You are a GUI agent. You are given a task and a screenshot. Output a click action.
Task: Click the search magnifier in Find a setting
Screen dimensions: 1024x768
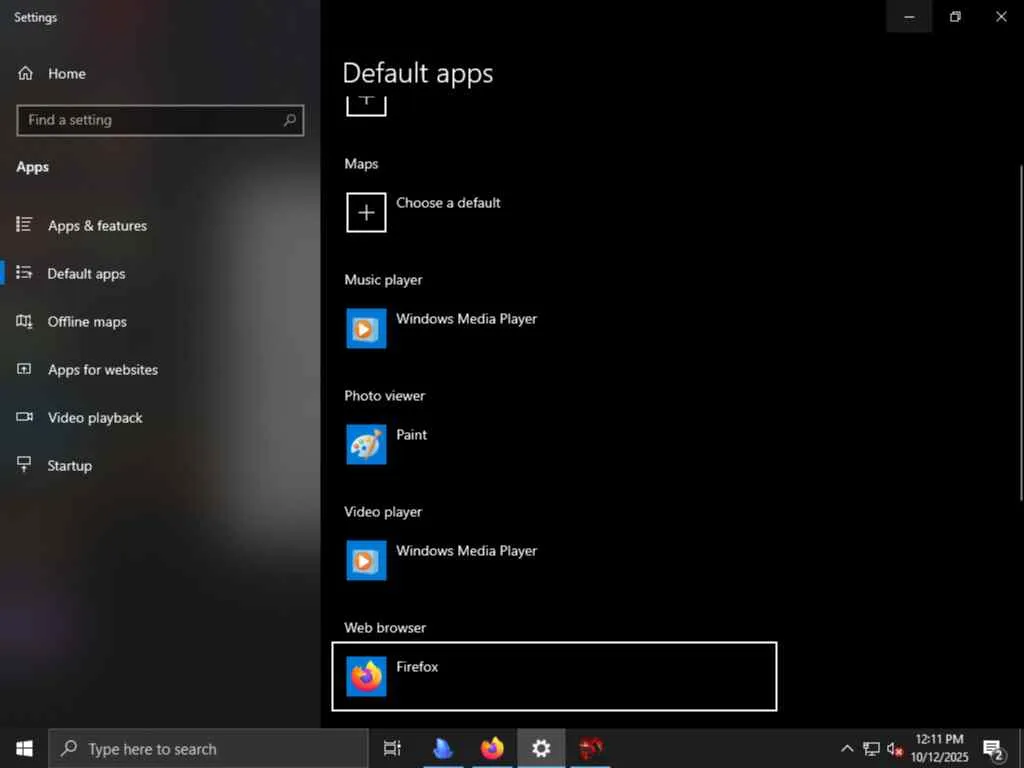(289, 120)
